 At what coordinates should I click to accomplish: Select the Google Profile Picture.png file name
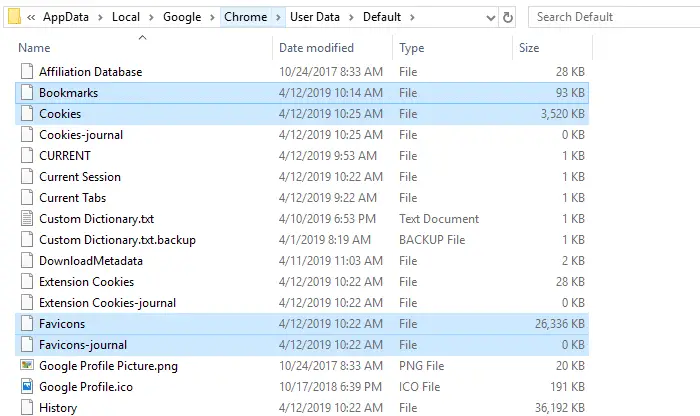(x=108, y=366)
